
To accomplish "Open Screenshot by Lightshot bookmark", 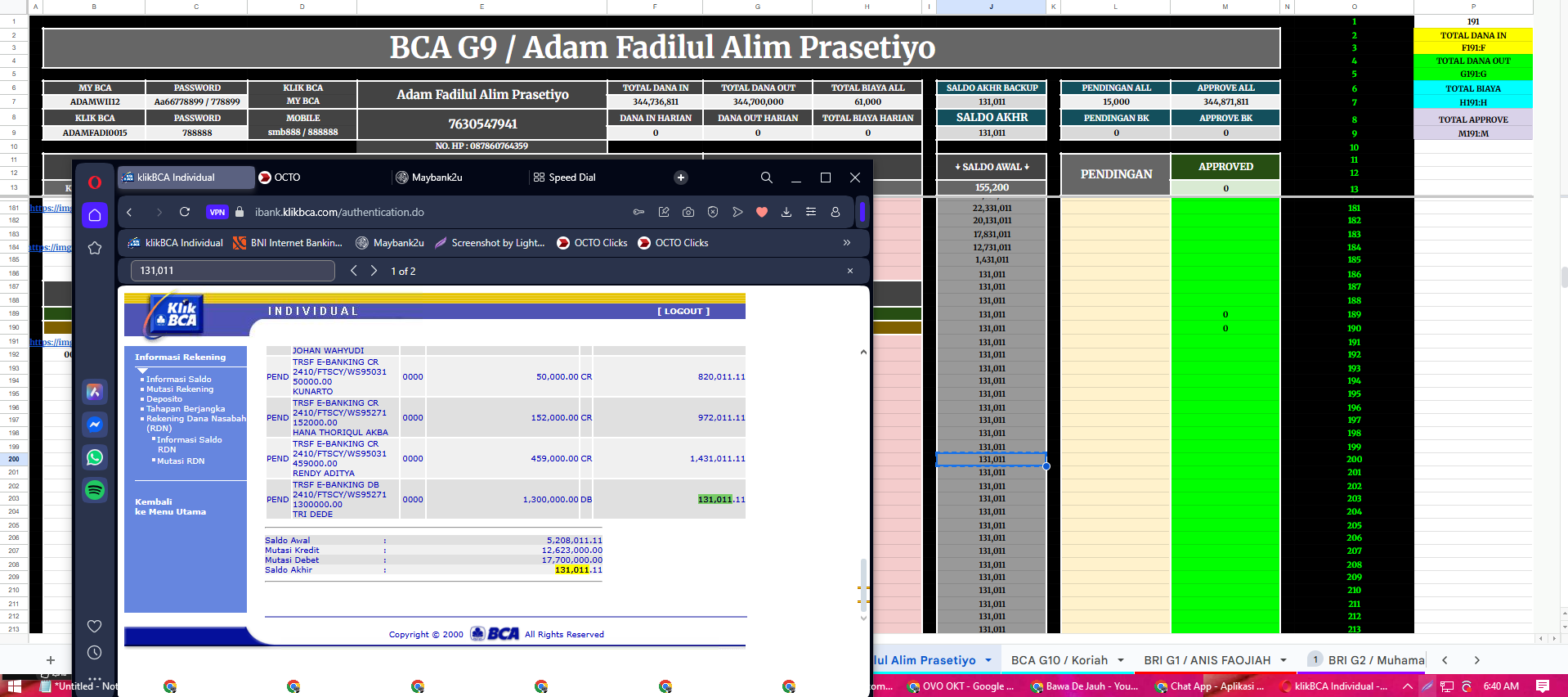I will [x=490, y=243].
